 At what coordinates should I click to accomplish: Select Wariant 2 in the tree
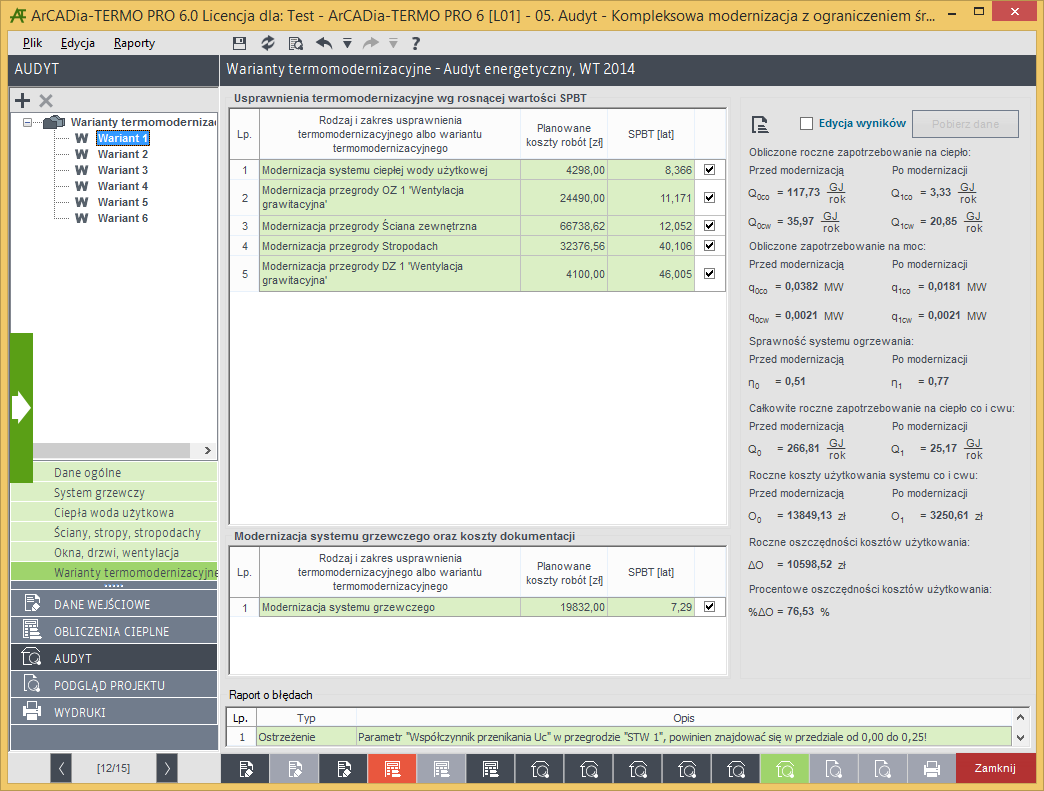click(x=123, y=154)
